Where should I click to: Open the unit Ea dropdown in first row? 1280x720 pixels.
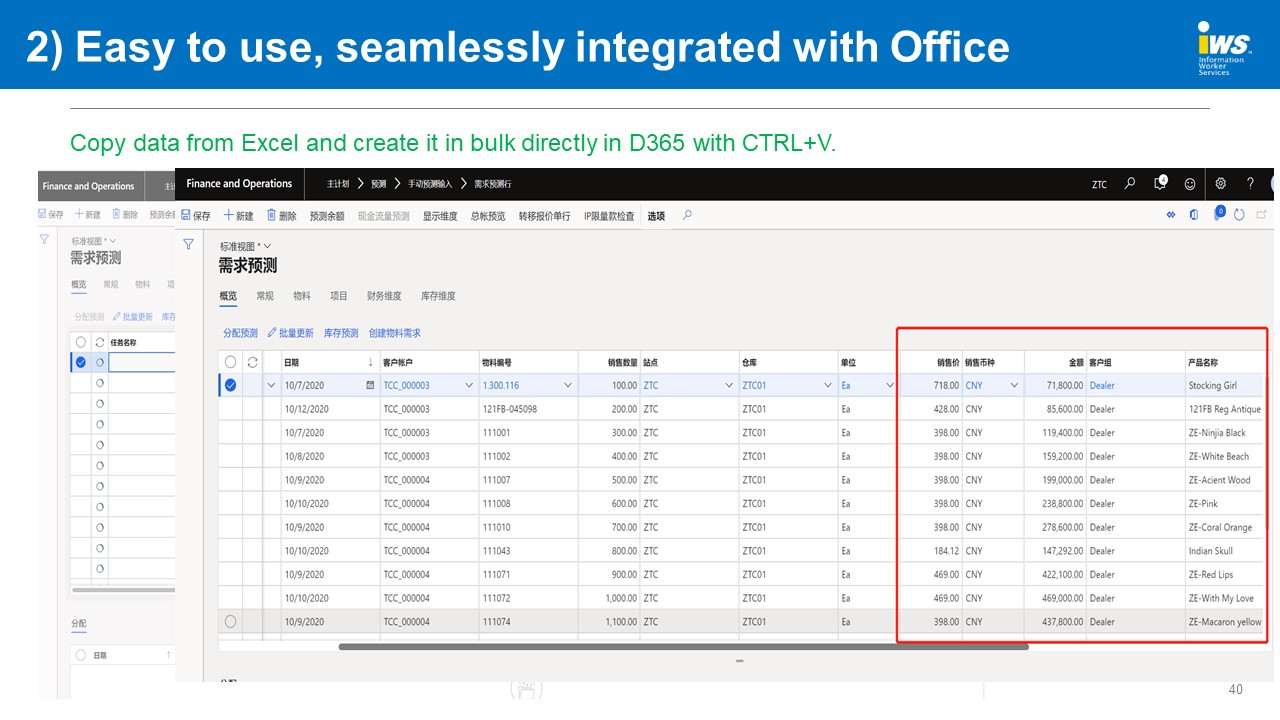pyautogui.click(x=889, y=385)
